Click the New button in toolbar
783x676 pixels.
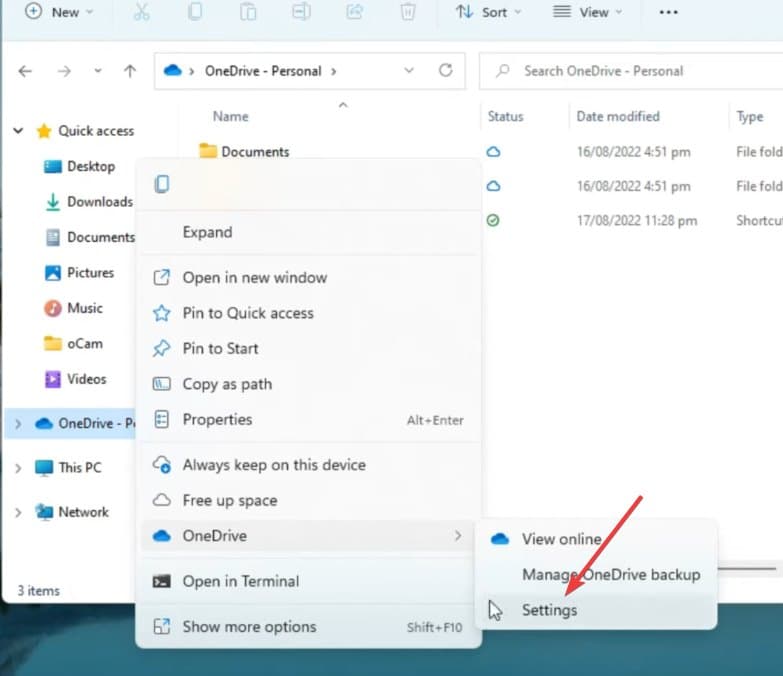[59, 12]
